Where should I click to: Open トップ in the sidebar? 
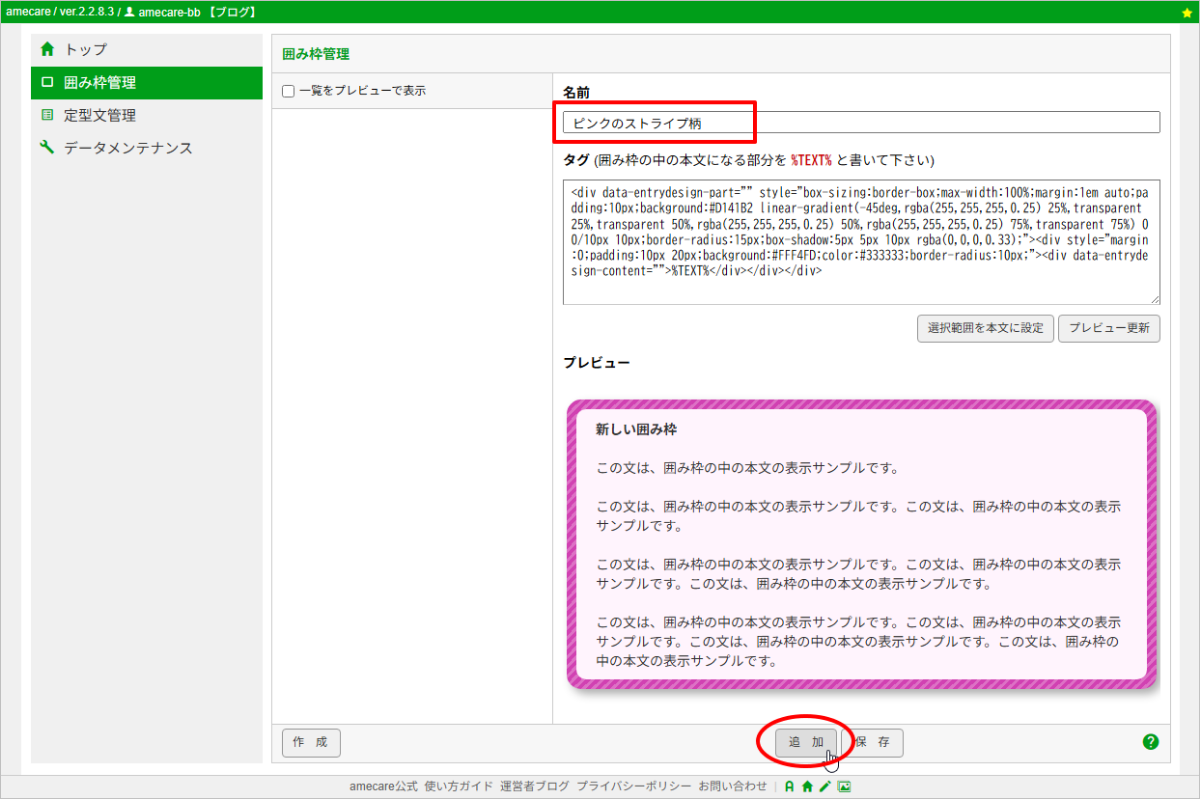click(85, 49)
